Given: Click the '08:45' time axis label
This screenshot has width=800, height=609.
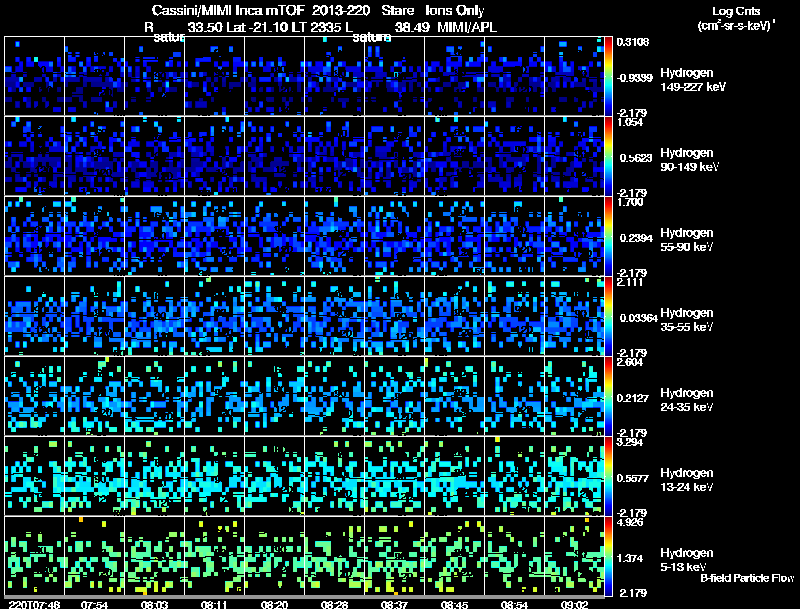Looking at the screenshot, I should 454,604.
